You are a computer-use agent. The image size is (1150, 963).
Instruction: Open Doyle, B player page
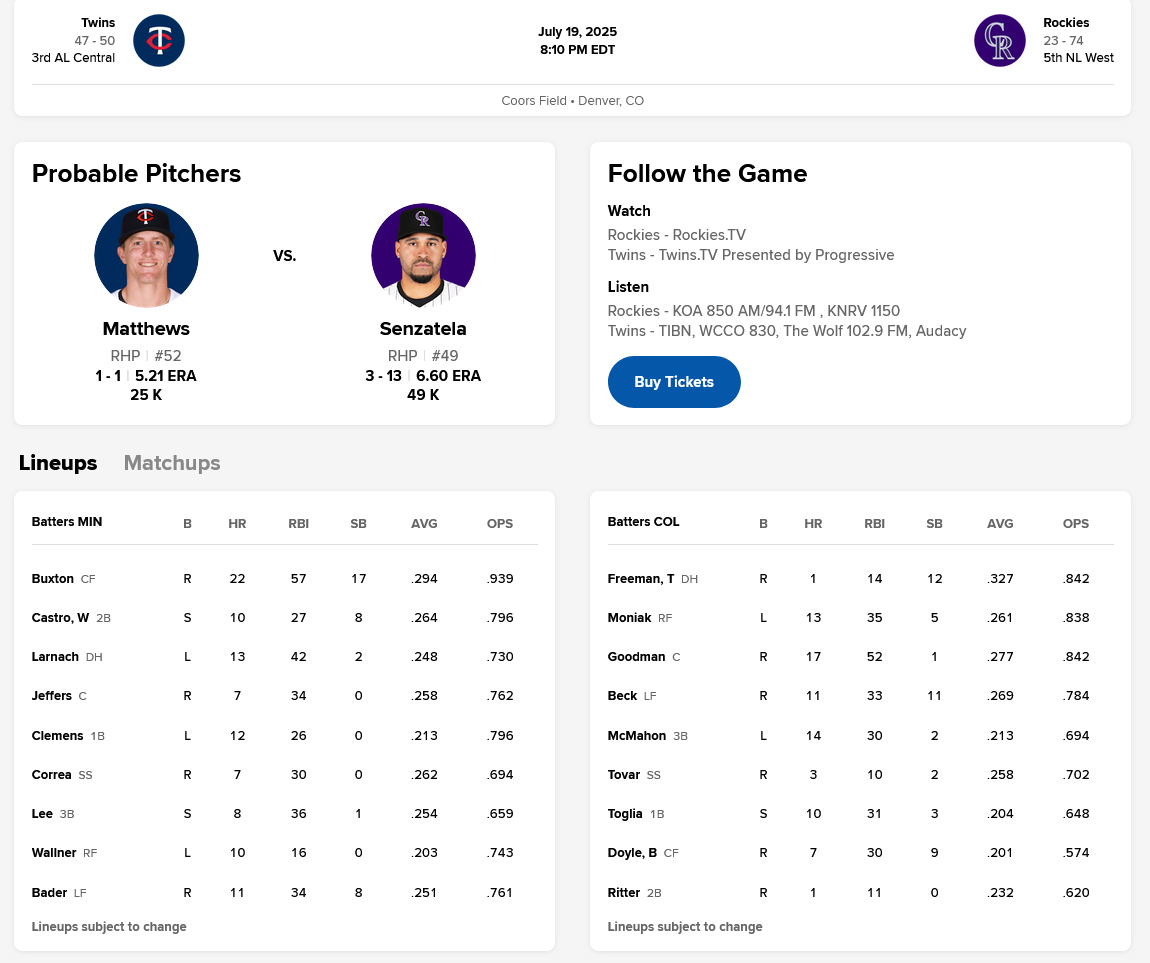tap(632, 853)
